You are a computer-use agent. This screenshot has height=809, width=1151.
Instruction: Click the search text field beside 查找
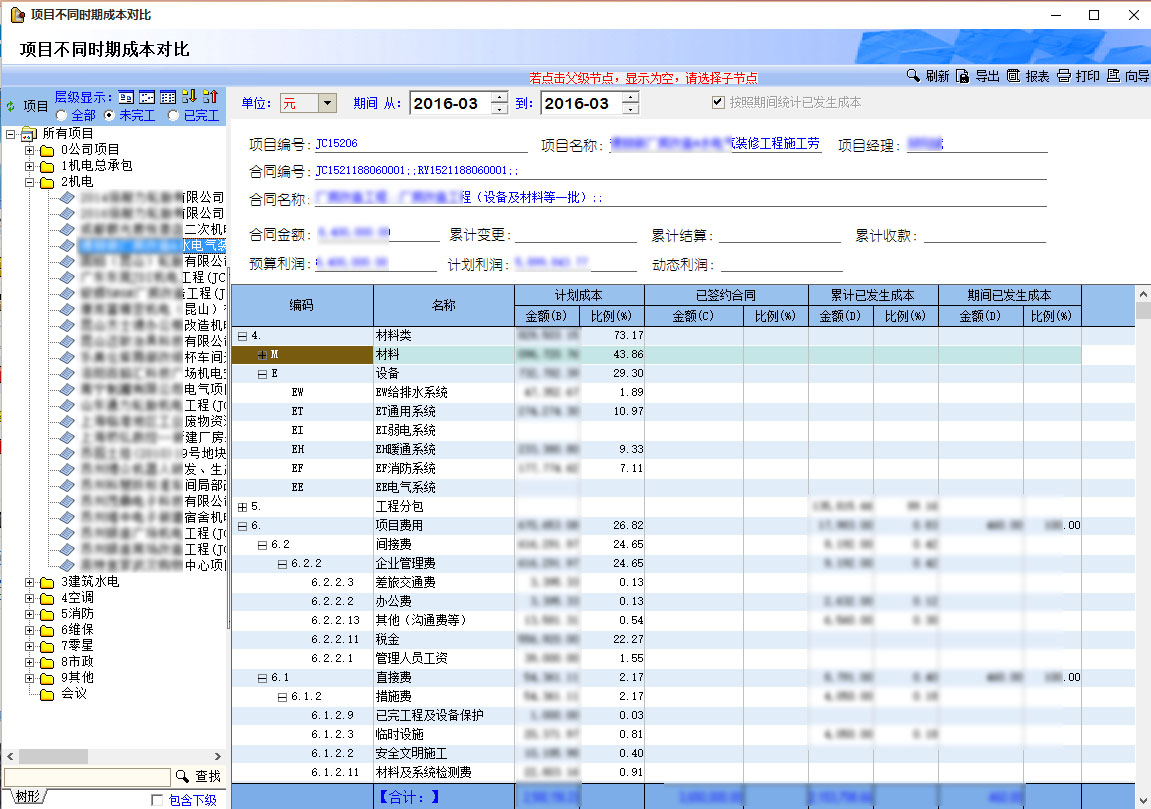point(87,777)
